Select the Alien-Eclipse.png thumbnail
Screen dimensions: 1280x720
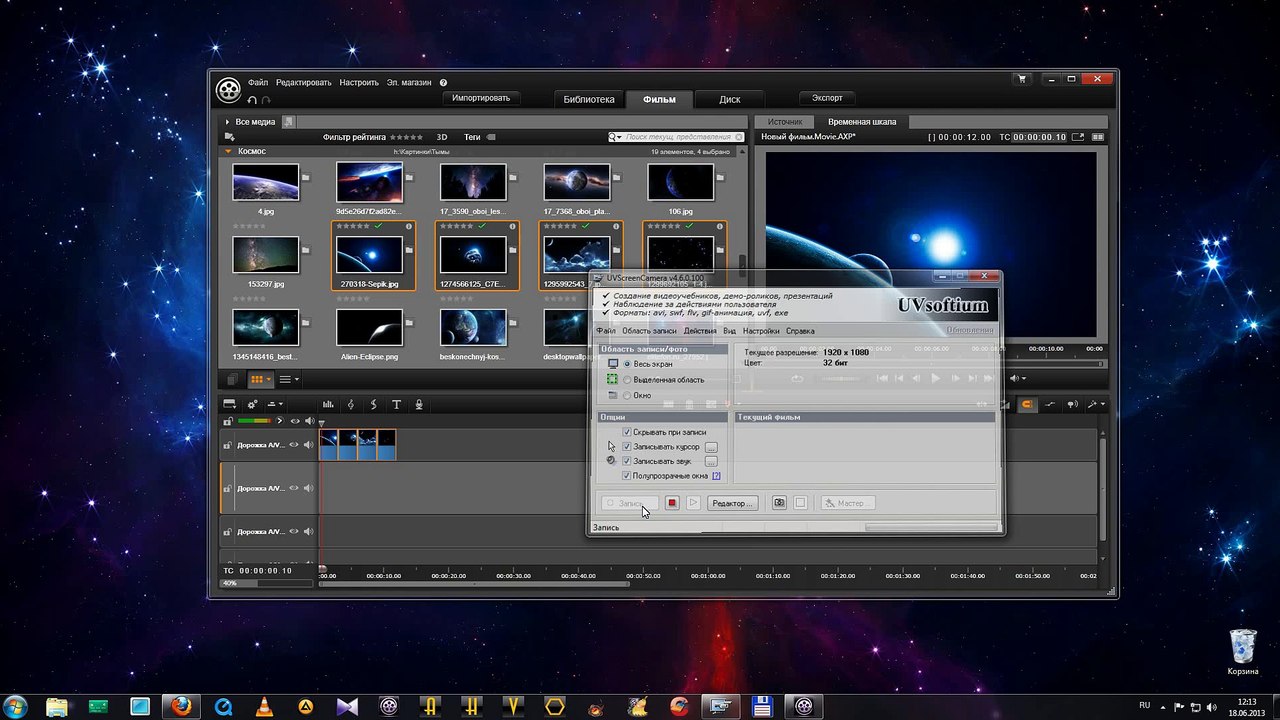tap(369, 326)
